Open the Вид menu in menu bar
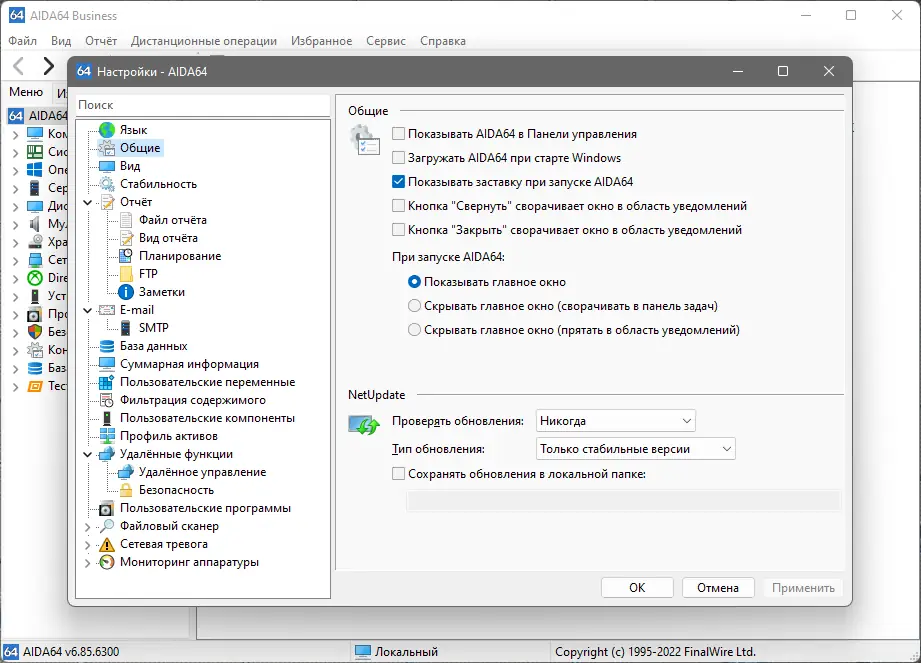 tap(60, 41)
